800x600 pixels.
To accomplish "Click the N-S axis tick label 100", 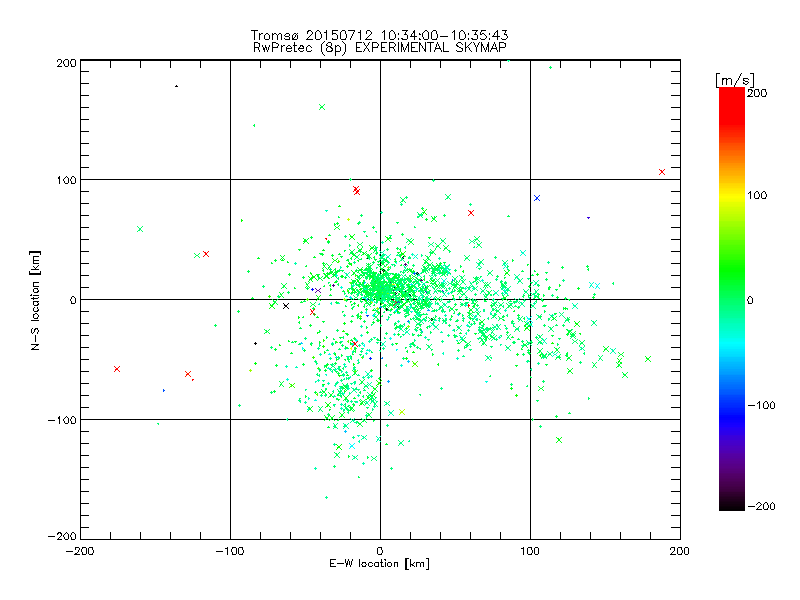I will [x=66, y=180].
